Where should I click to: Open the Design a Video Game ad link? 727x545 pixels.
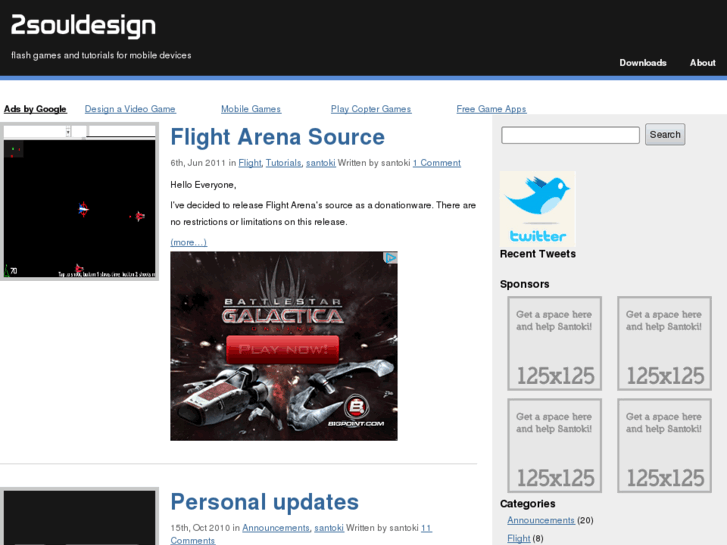tap(130, 109)
